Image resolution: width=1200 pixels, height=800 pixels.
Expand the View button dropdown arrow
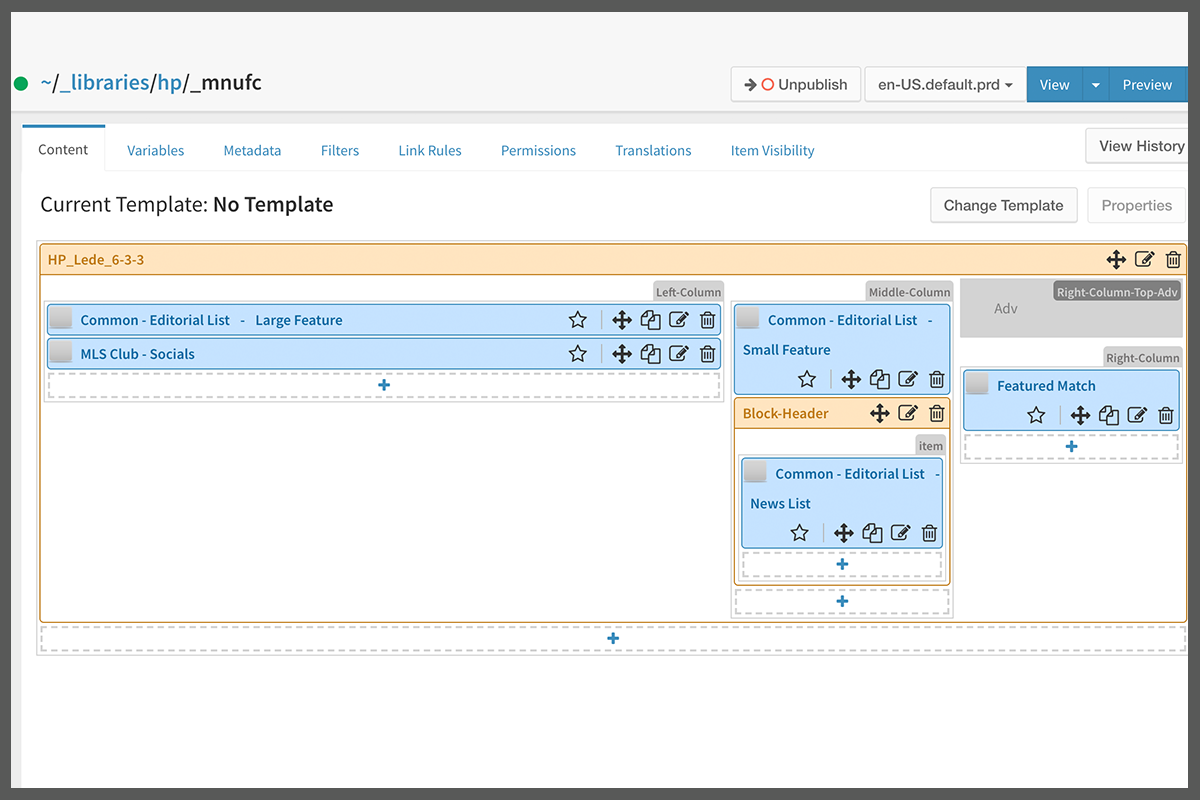(1095, 85)
